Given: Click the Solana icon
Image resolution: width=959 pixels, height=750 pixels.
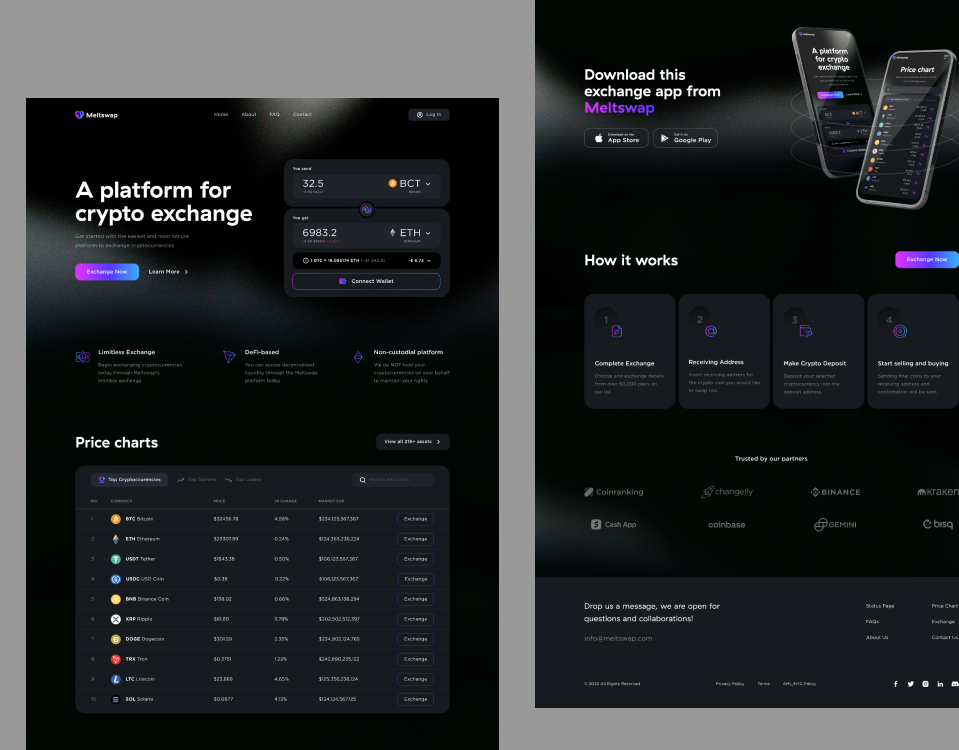Looking at the screenshot, I should point(116,699).
